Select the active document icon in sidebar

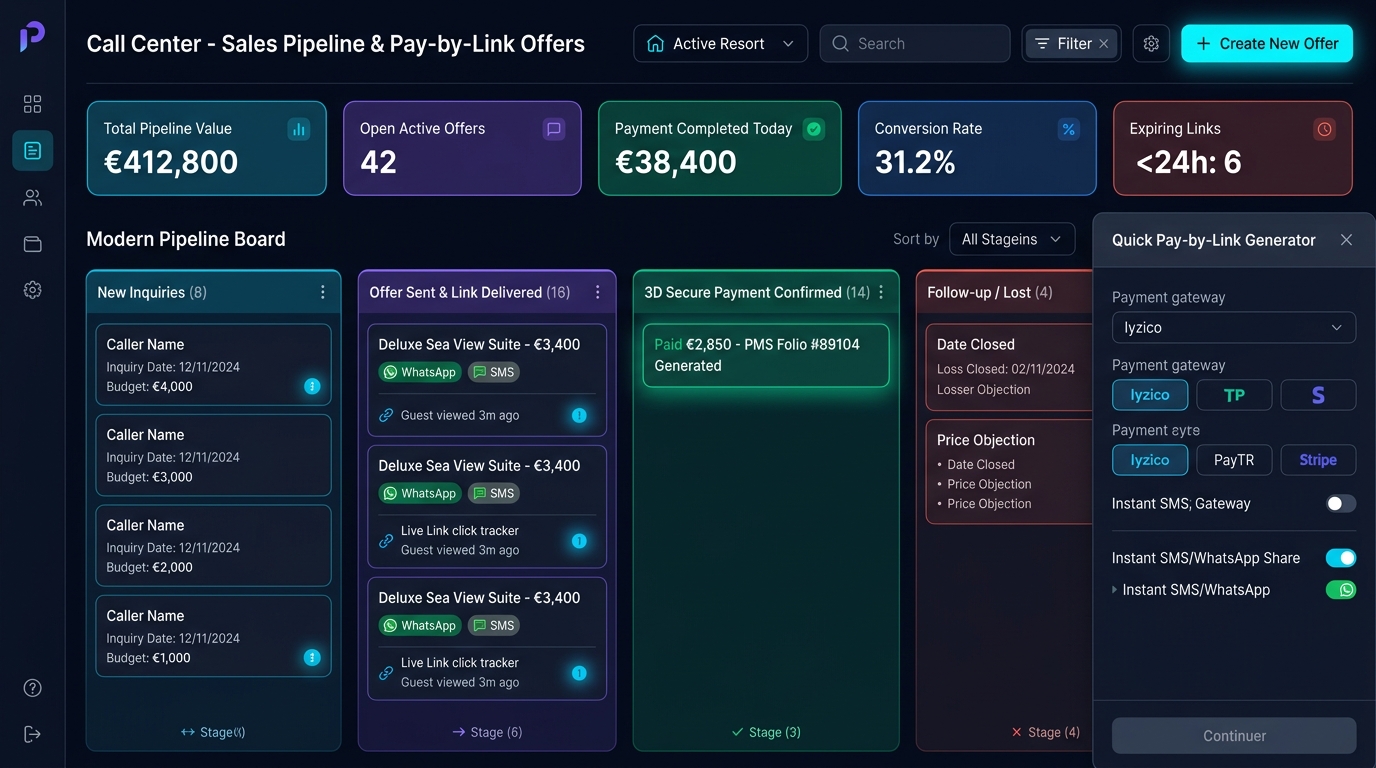[x=32, y=151]
